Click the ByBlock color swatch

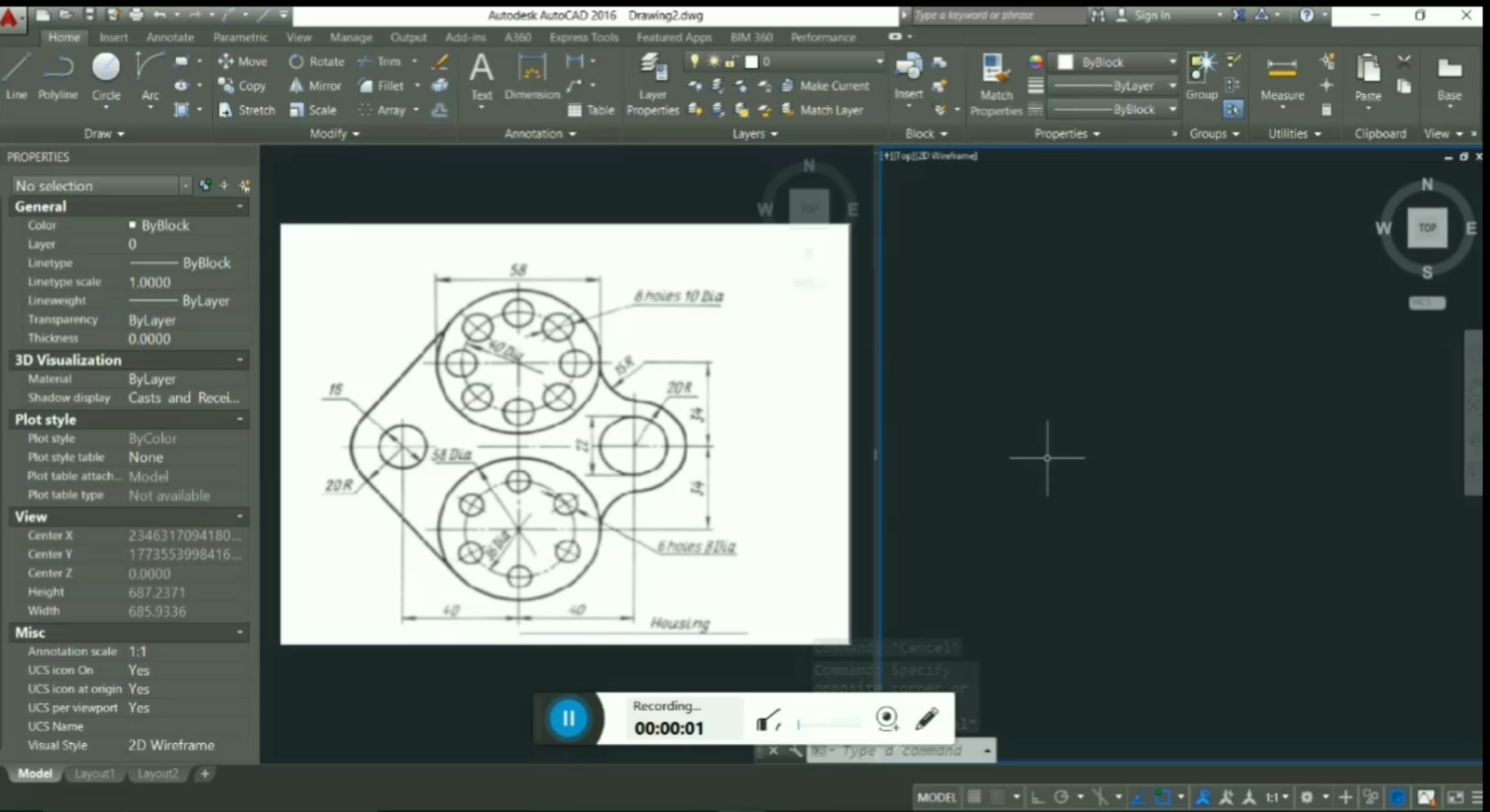pyautogui.click(x=1066, y=61)
